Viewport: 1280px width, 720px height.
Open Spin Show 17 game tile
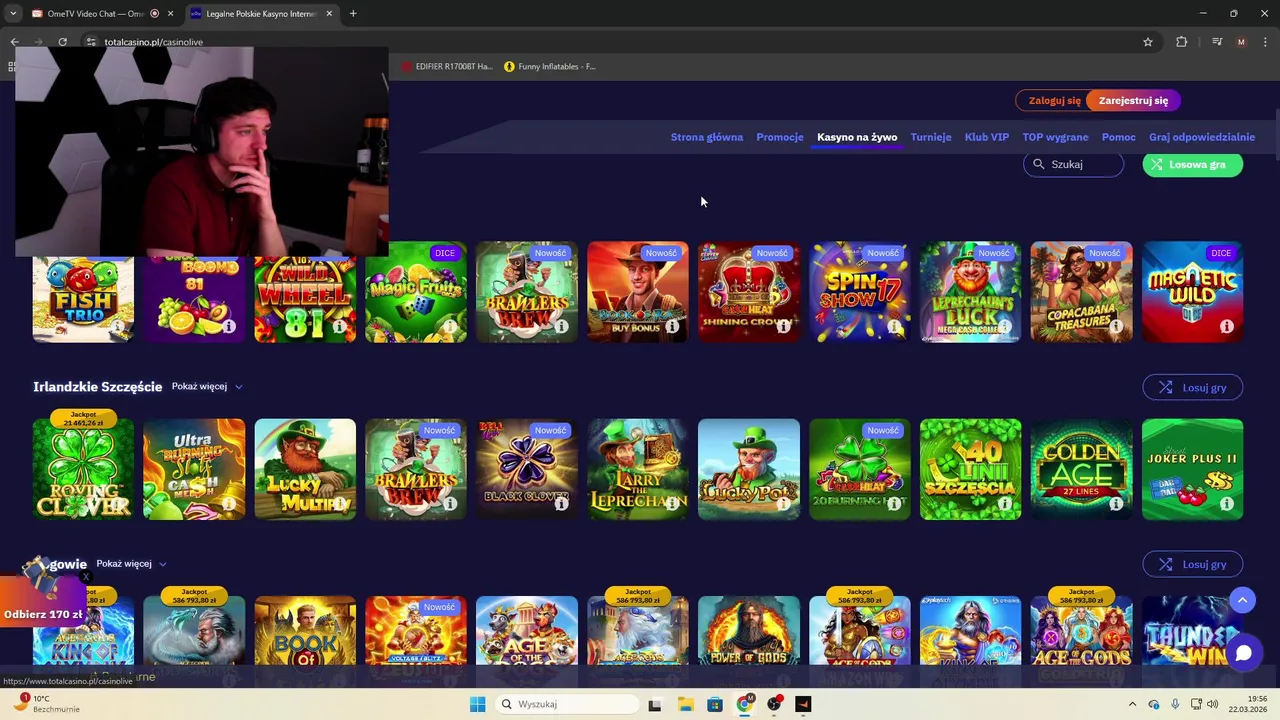point(860,292)
